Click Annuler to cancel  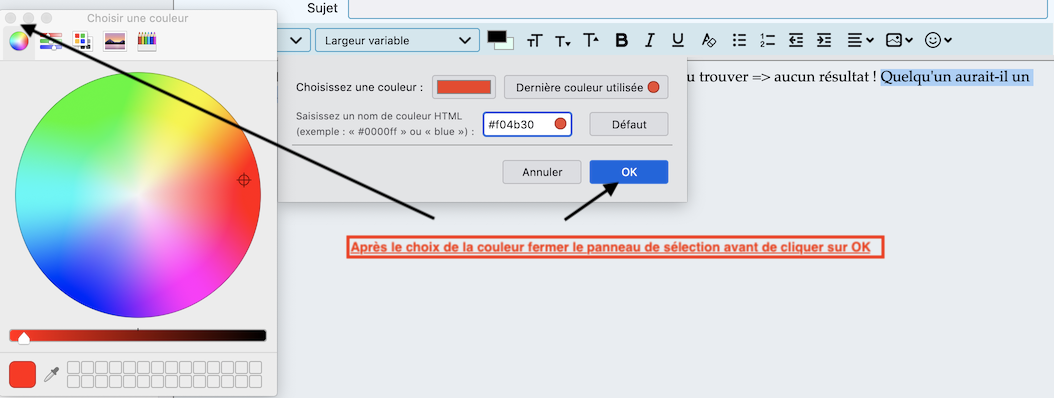[x=542, y=172]
